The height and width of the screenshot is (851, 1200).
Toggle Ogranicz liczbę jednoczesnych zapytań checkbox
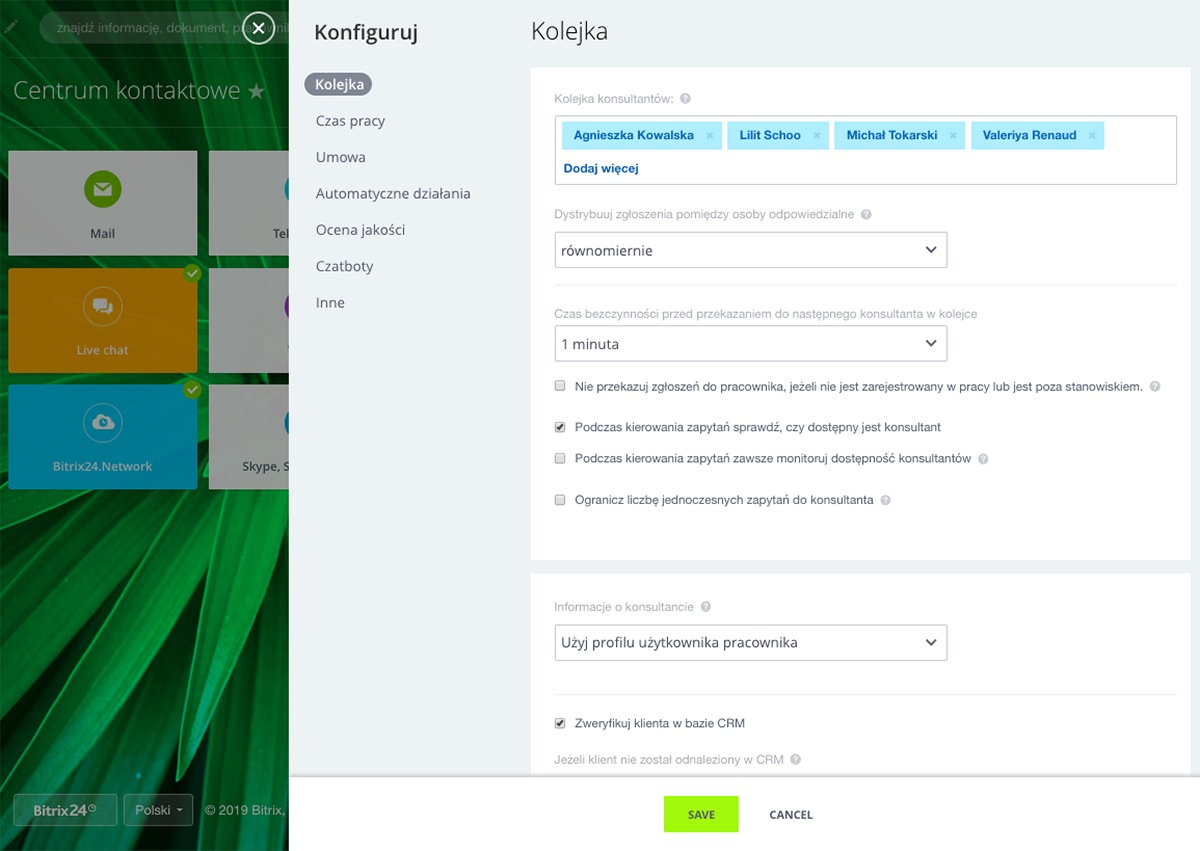560,499
